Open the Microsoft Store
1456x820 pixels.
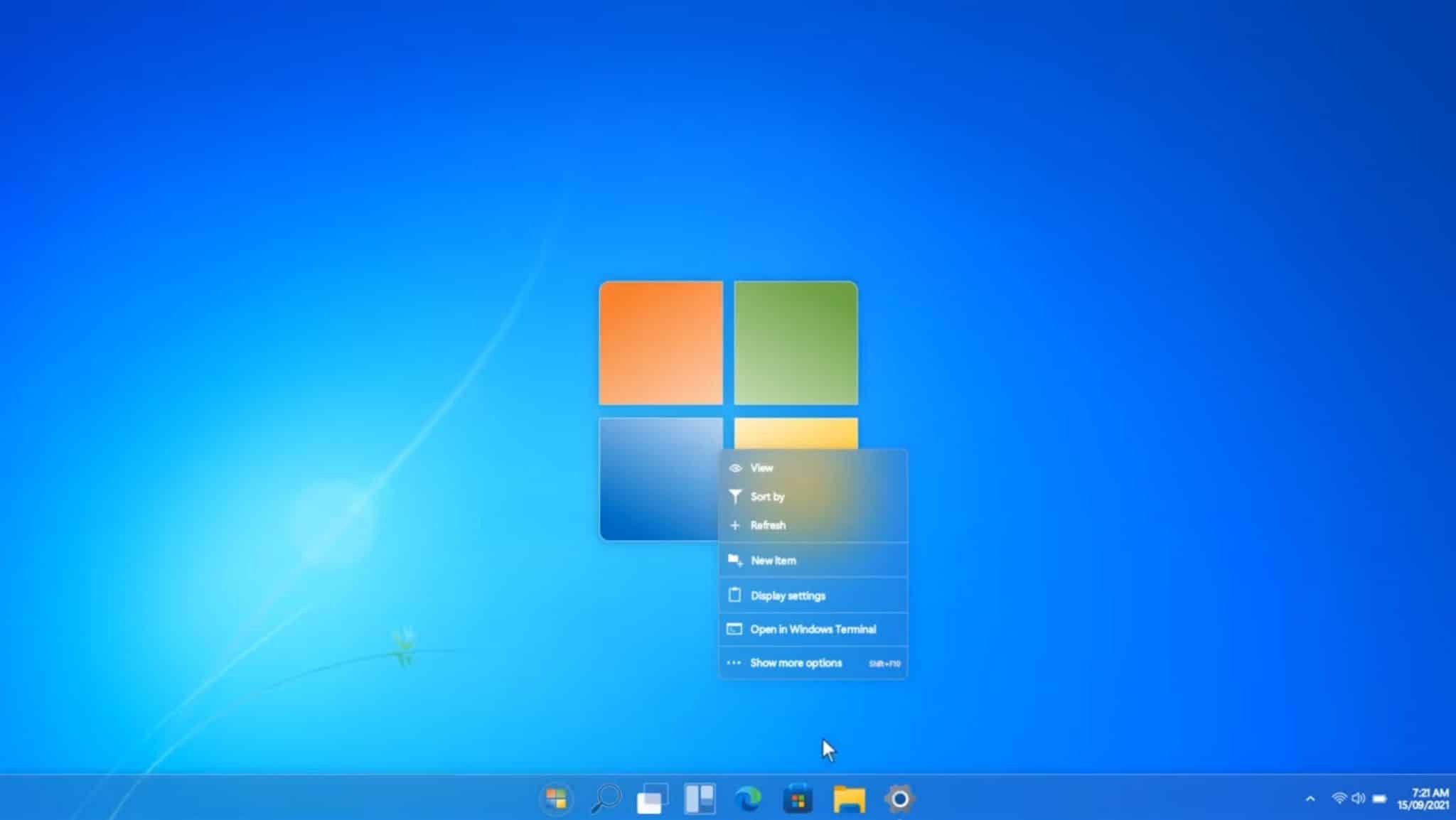[798, 799]
